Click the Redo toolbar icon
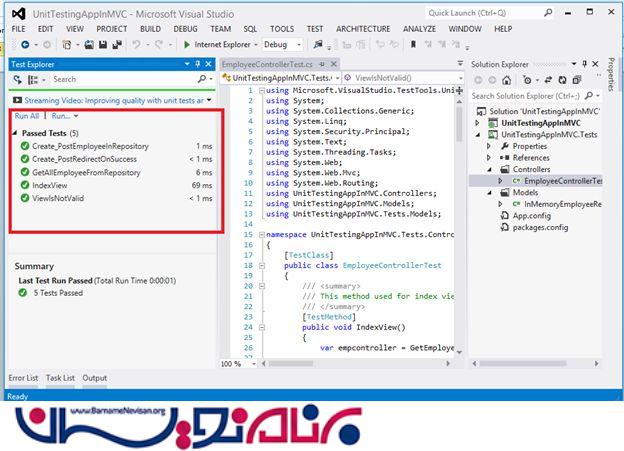 tap(159, 45)
